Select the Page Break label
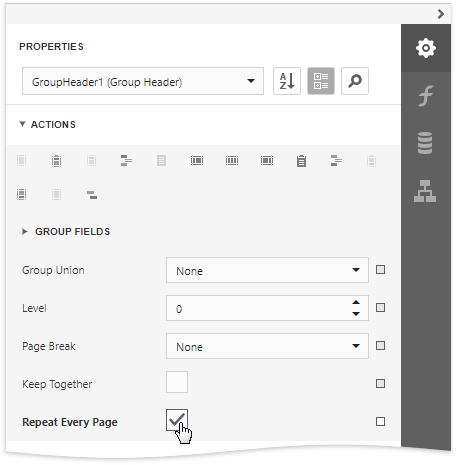 point(49,346)
